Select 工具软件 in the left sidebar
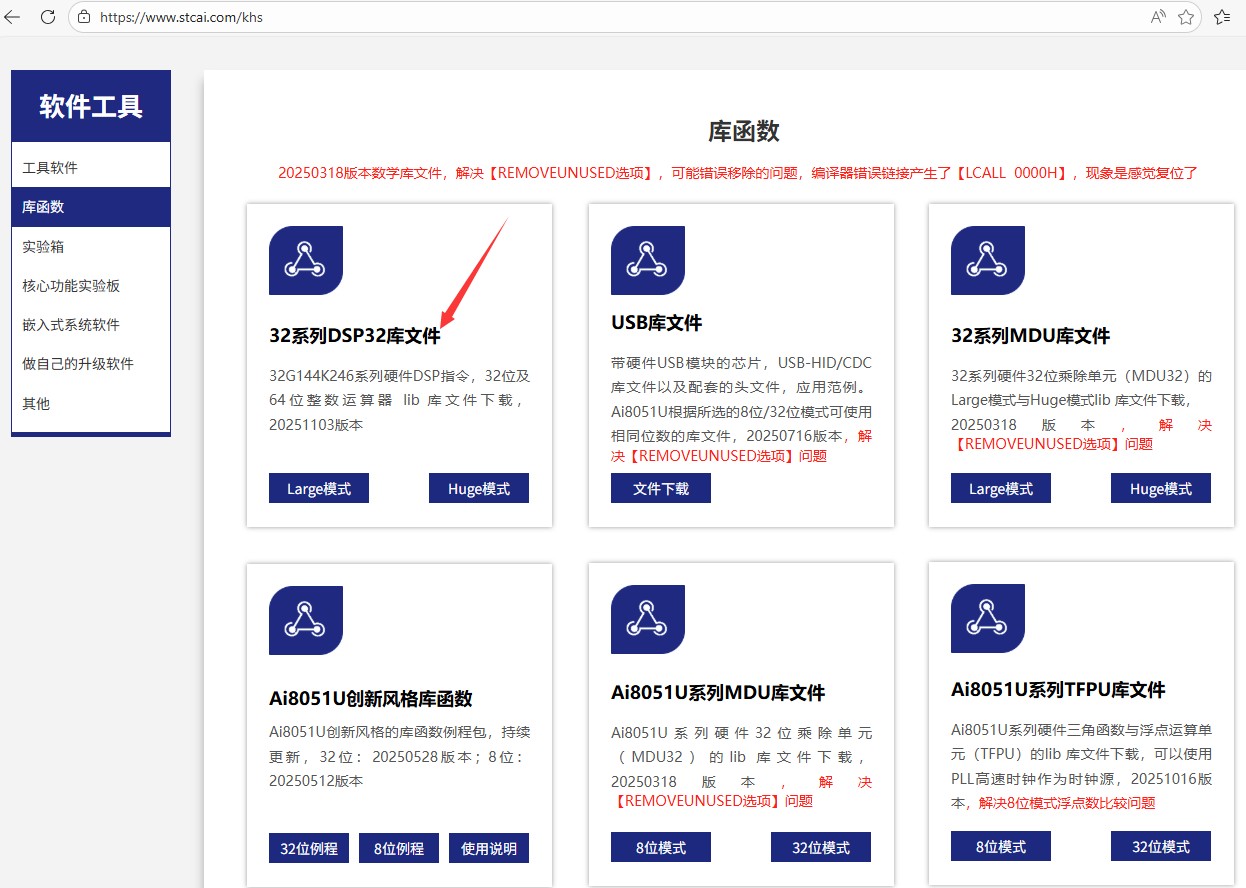Screen dimensions: 1246x888 53,167
